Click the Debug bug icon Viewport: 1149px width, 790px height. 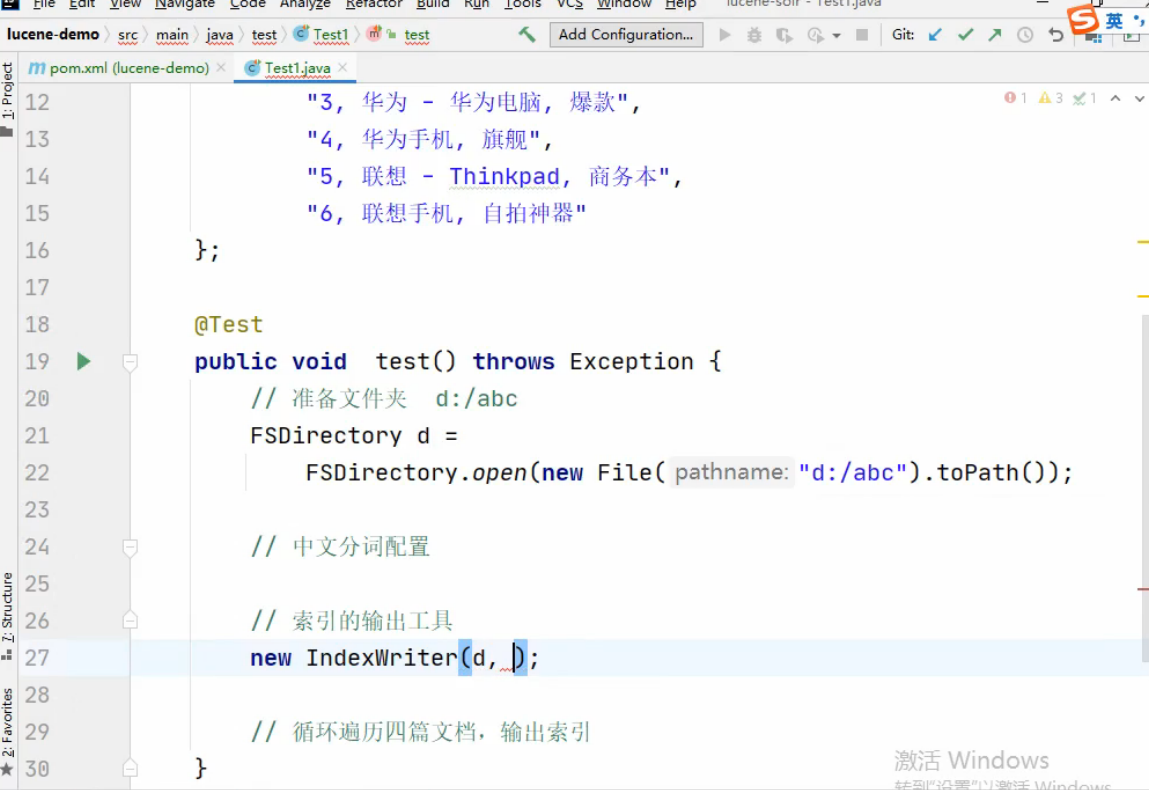pos(754,34)
